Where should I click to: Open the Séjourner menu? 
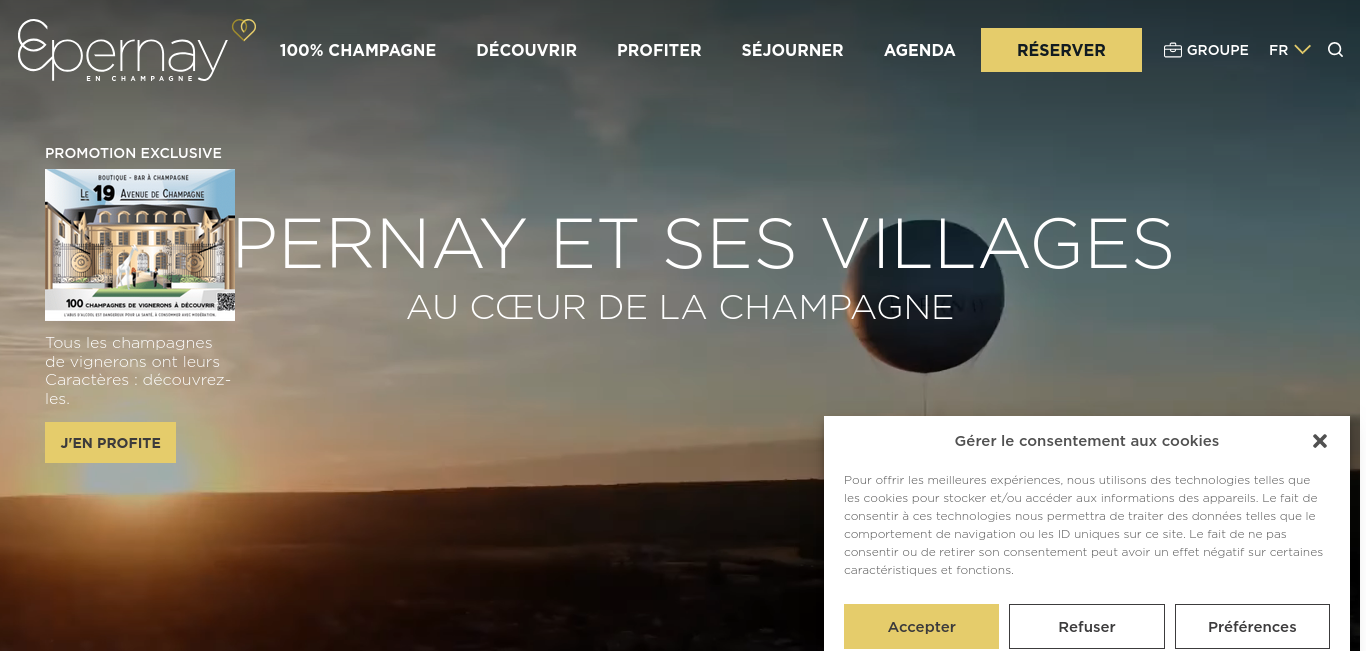[x=792, y=50]
